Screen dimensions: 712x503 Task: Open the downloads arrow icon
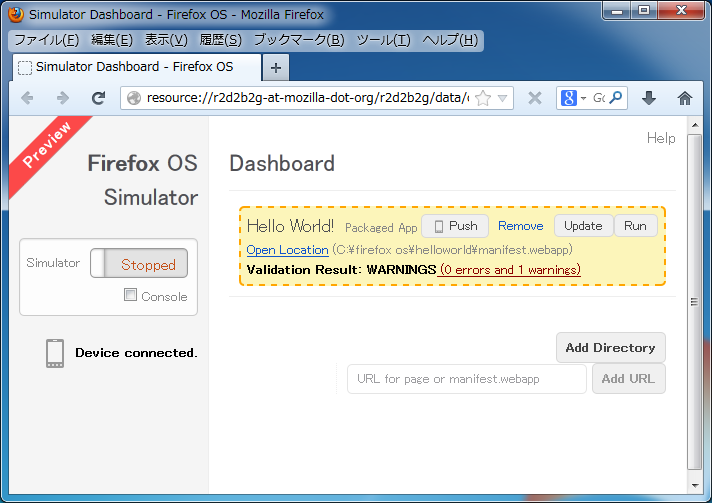tap(649, 98)
